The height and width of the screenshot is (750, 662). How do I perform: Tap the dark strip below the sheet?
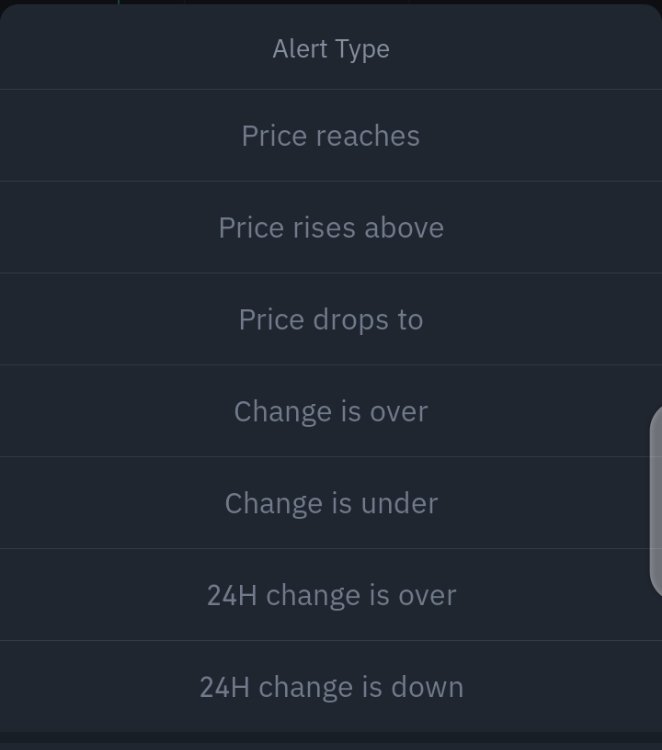(331, 742)
